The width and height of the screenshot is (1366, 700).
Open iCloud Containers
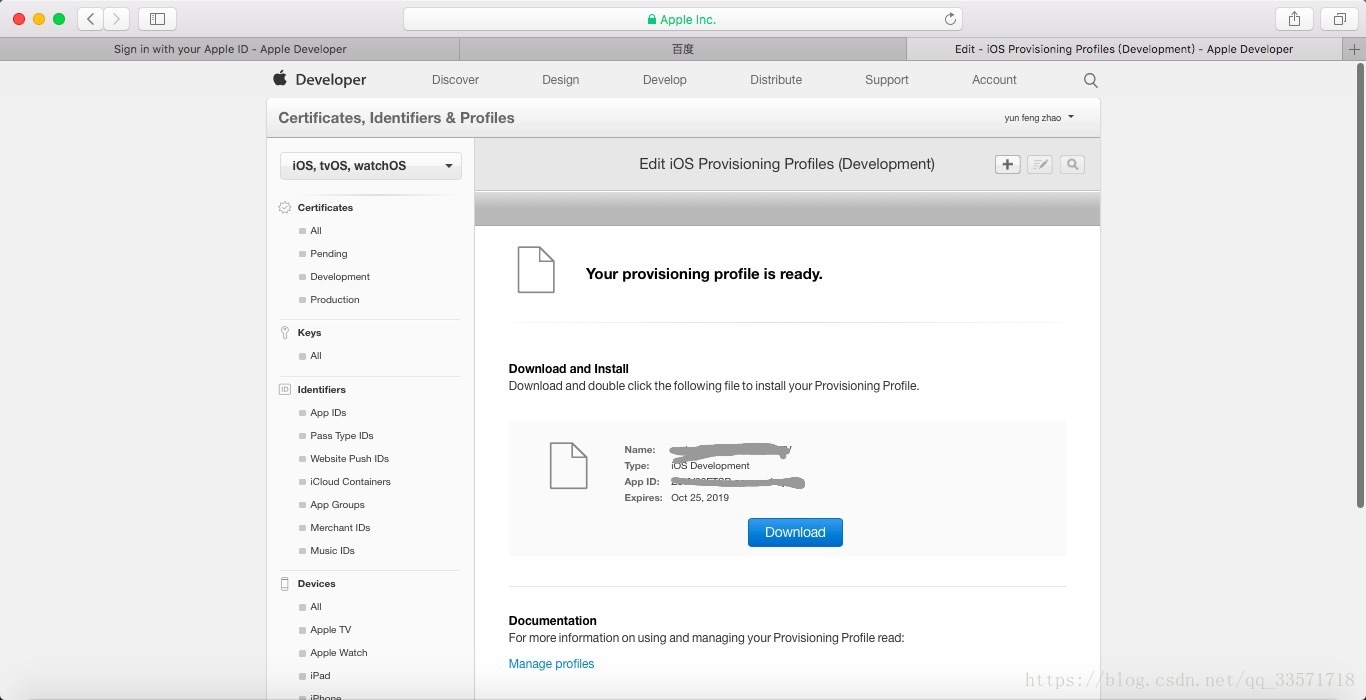click(x=350, y=482)
